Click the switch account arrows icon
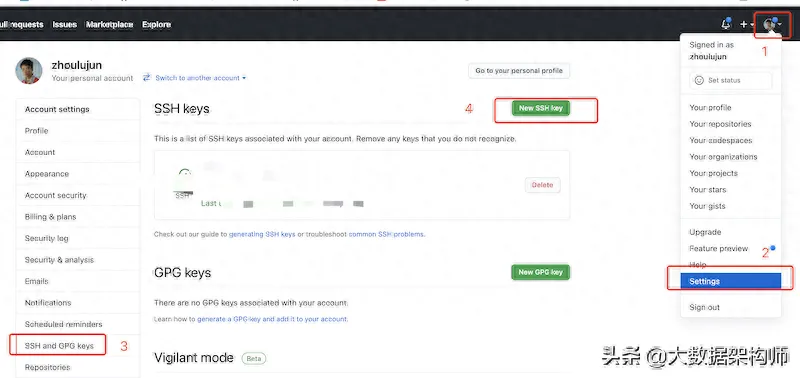Viewport: 800px width, 378px height. pos(147,78)
